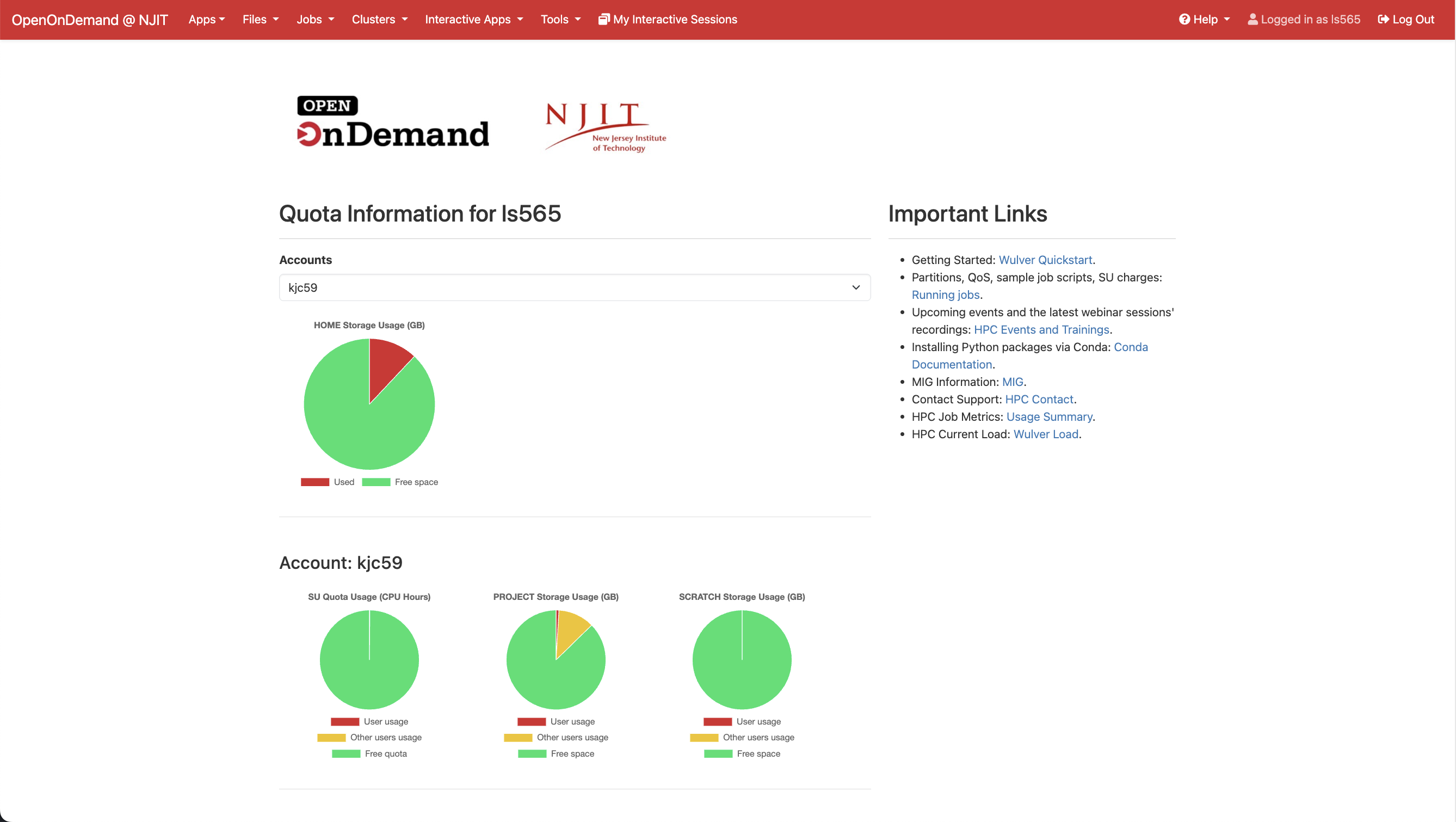Click the Open OnDemand logo
1456x822 pixels.
pos(393,122)
